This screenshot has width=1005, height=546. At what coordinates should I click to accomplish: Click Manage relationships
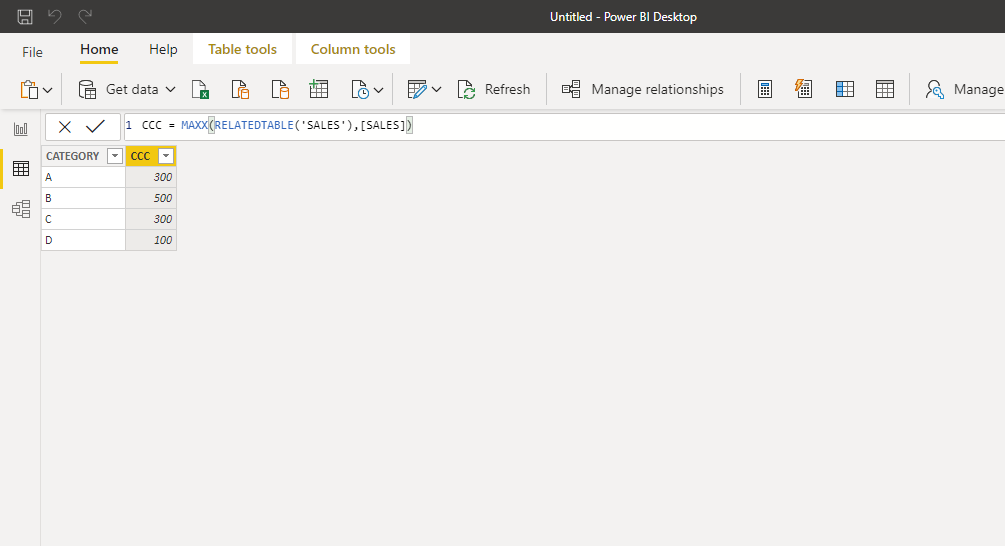pyautogui.click(x=643, y=89)
